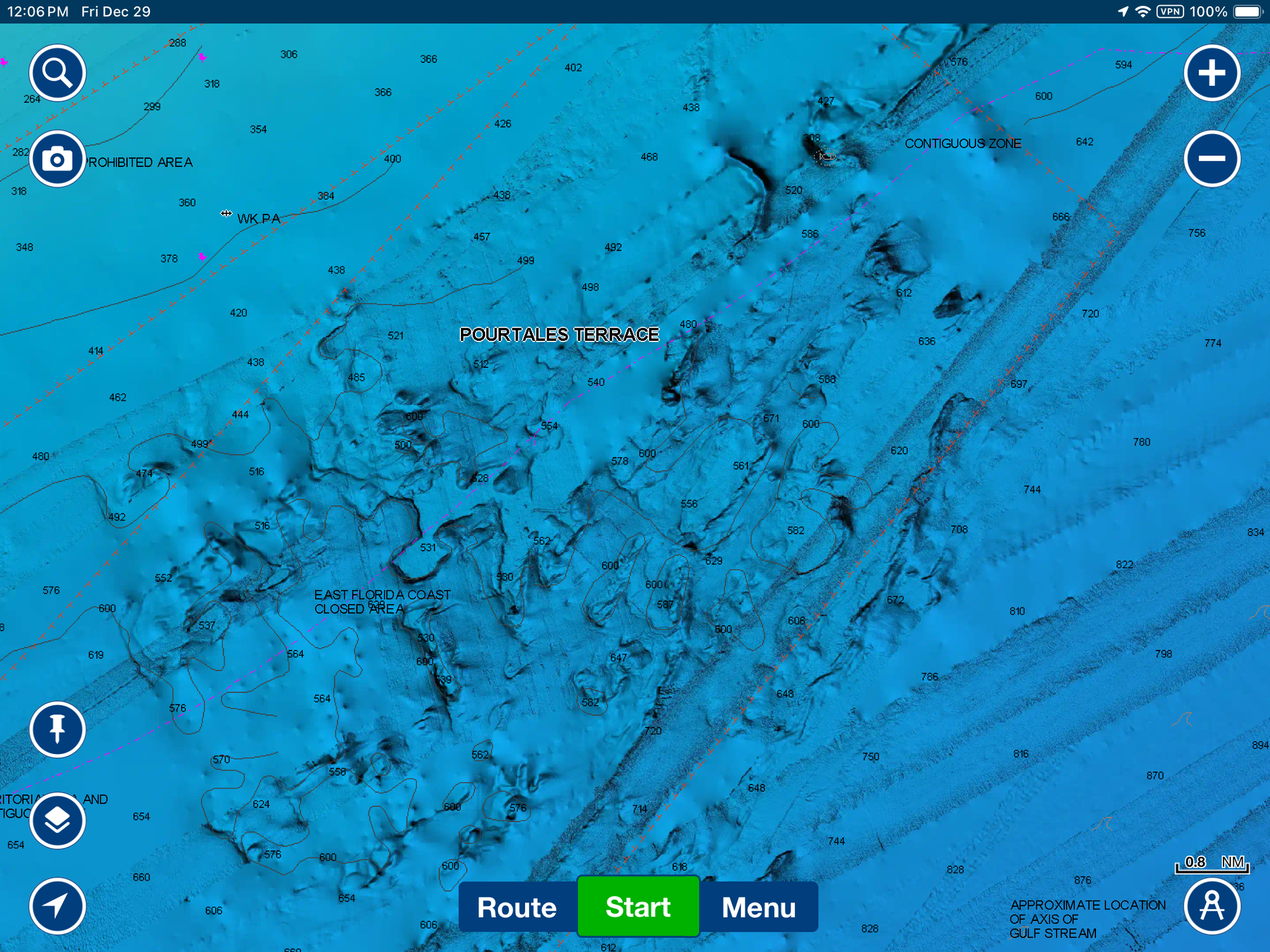Screen dimensions: 1270x952
Task: Tap the 697 depth sounding
Action: click(1019, 384)
